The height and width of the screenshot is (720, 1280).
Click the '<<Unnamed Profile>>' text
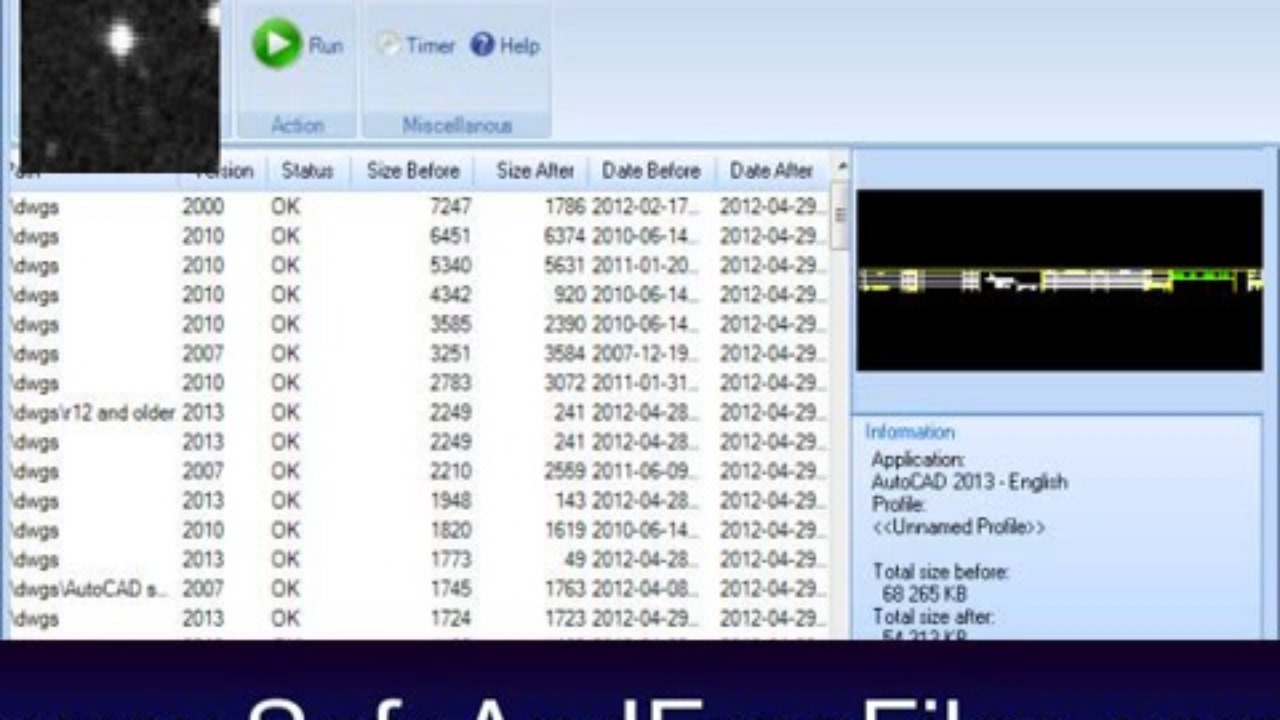pyautogui.click(x=958, y=527)
